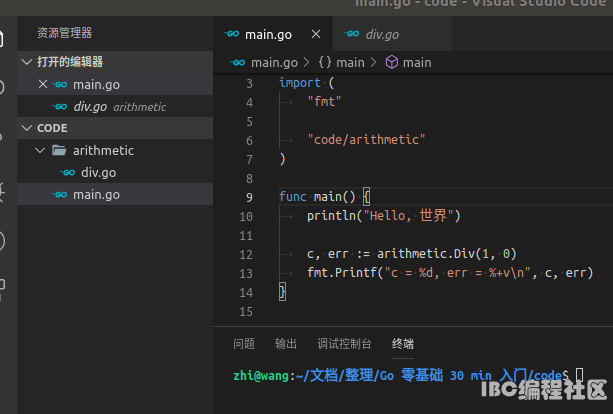Click line number 12 in the gutter
Image resolution: width=613 pixels, height=414 pixels.
246,254
